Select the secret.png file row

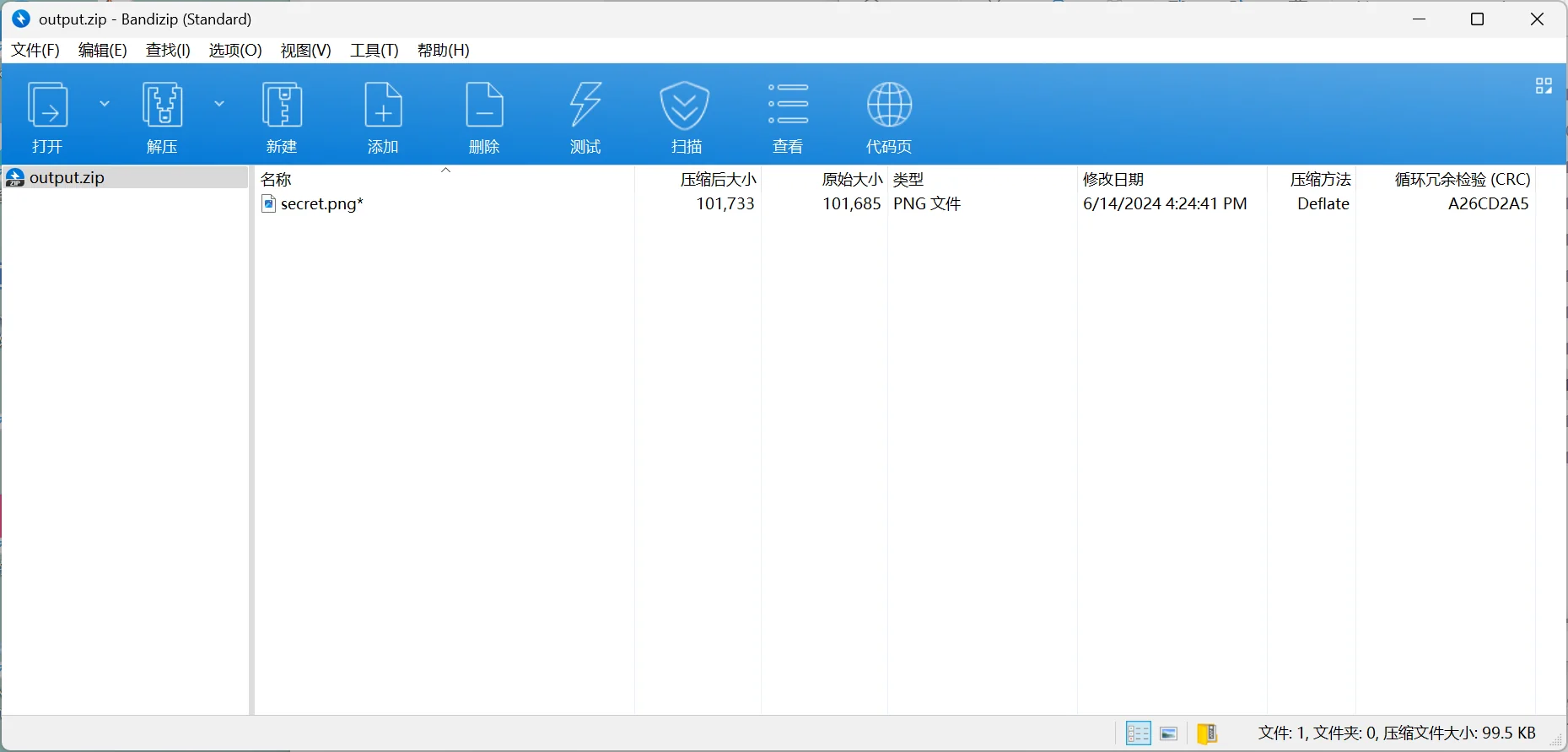click(321, 204)
